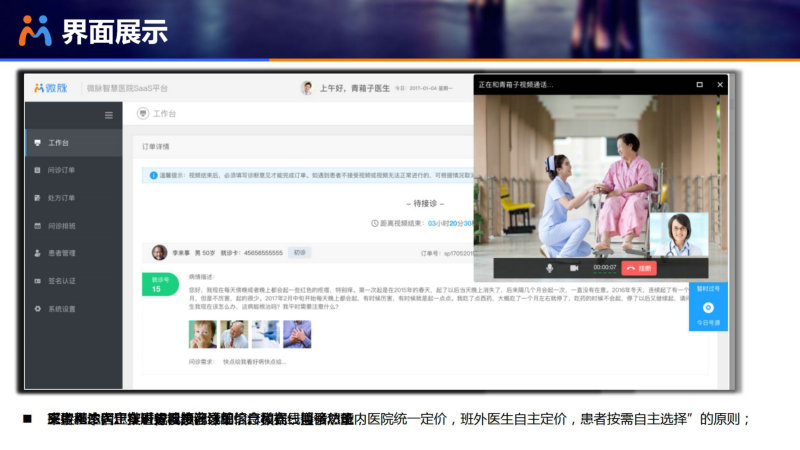This screenshot has height=450, width=800.
Task: Click the slide's 微脉 logo beside 界面展示
Action: point(35,31)
